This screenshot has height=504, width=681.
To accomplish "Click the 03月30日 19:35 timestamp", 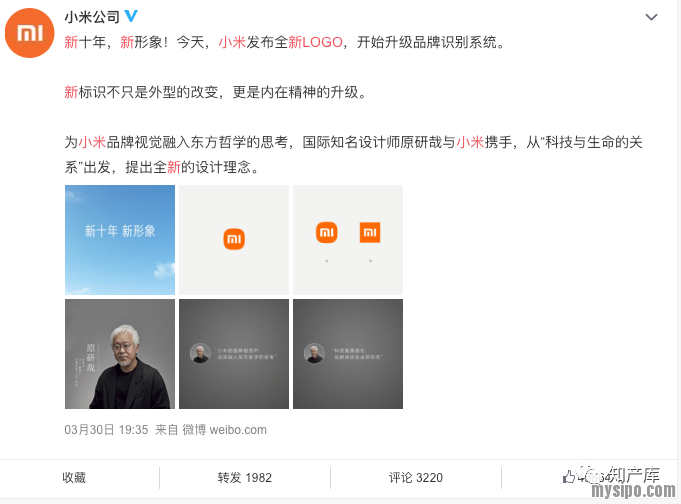I will coord(106,430).
